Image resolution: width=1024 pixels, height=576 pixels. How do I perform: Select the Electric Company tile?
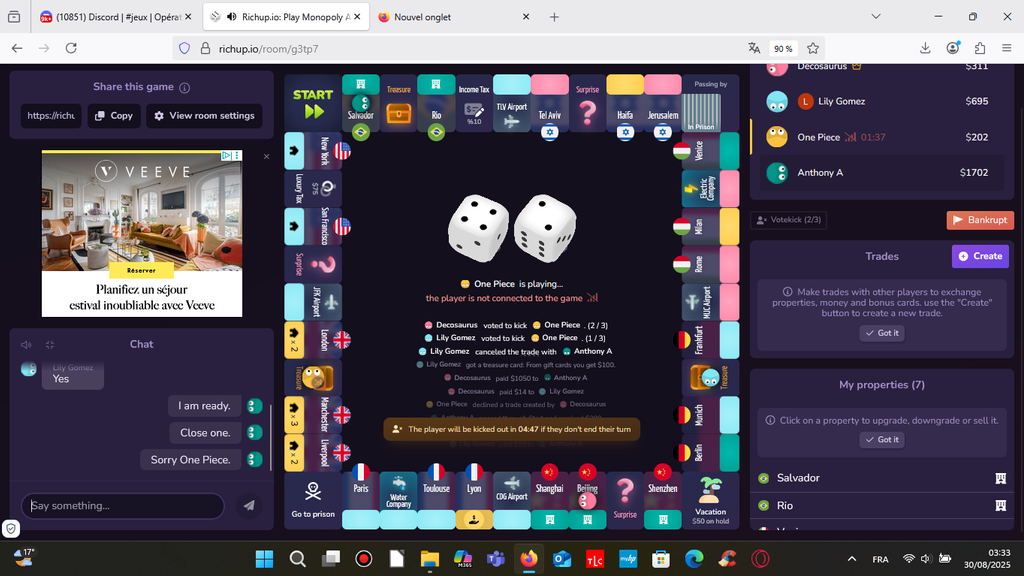tap(711, 188)
